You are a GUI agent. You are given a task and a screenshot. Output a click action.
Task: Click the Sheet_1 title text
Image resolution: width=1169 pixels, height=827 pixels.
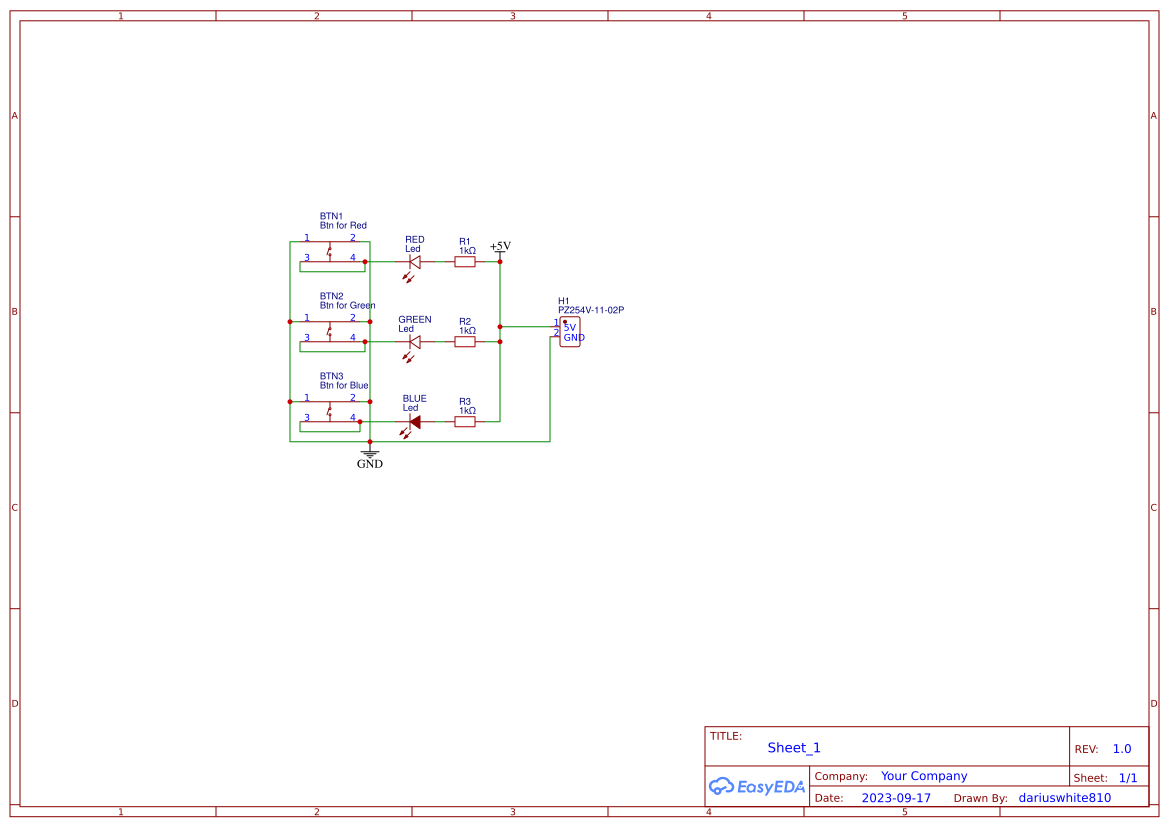tap(793, 747)
